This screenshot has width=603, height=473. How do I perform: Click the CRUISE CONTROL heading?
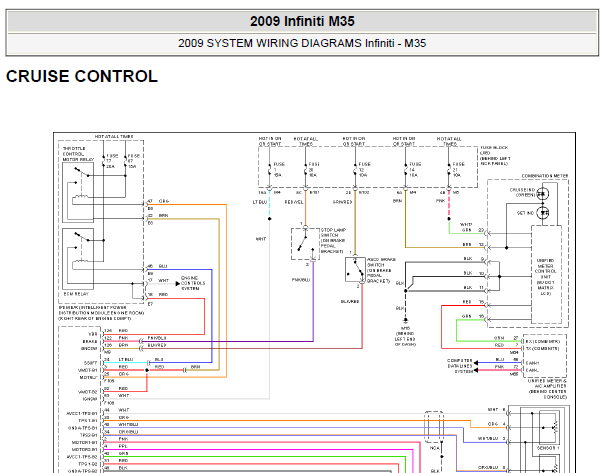82,76
